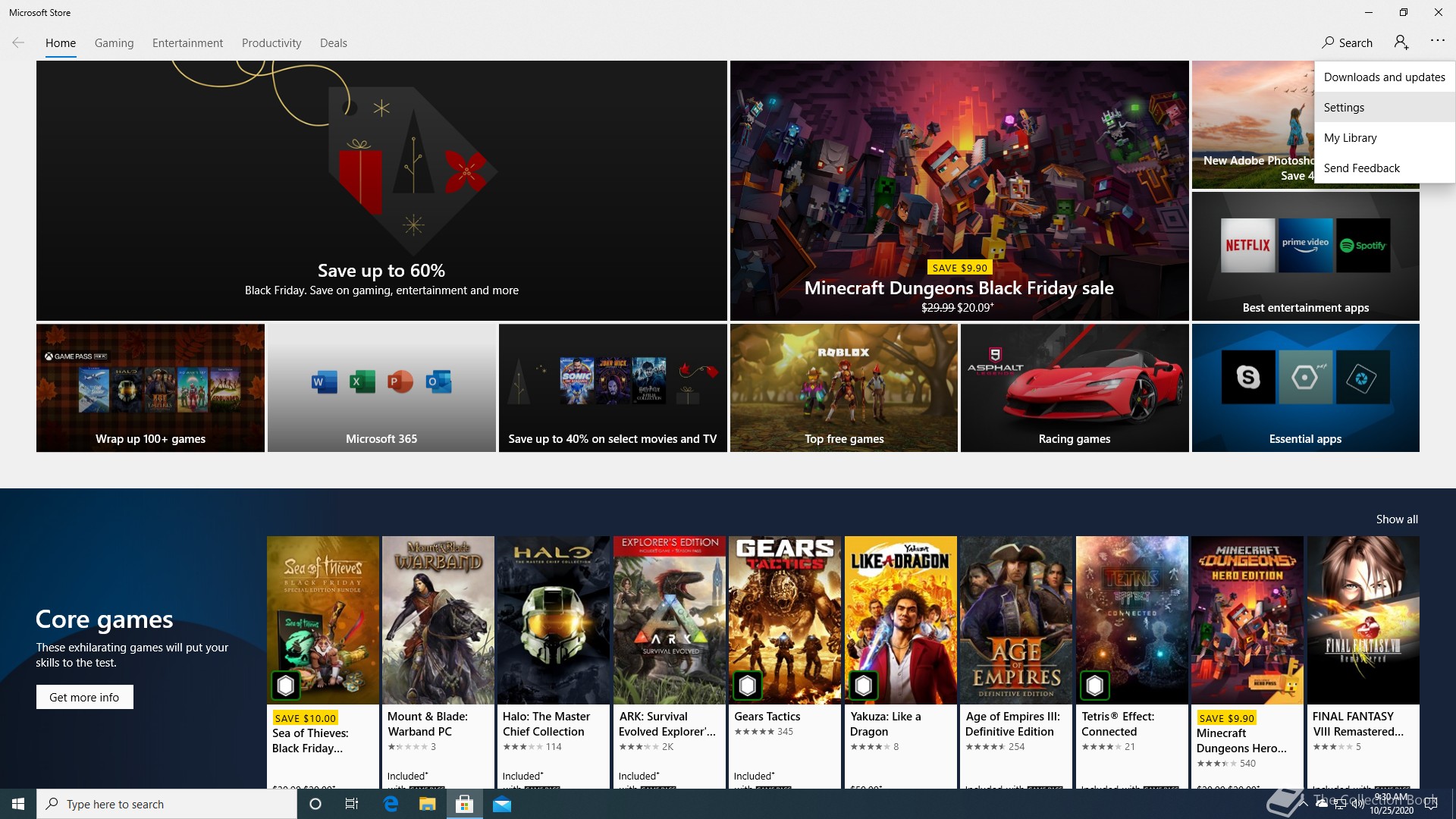Click Get more info button
Screen dimensions: 1456x819
(84, 697)
